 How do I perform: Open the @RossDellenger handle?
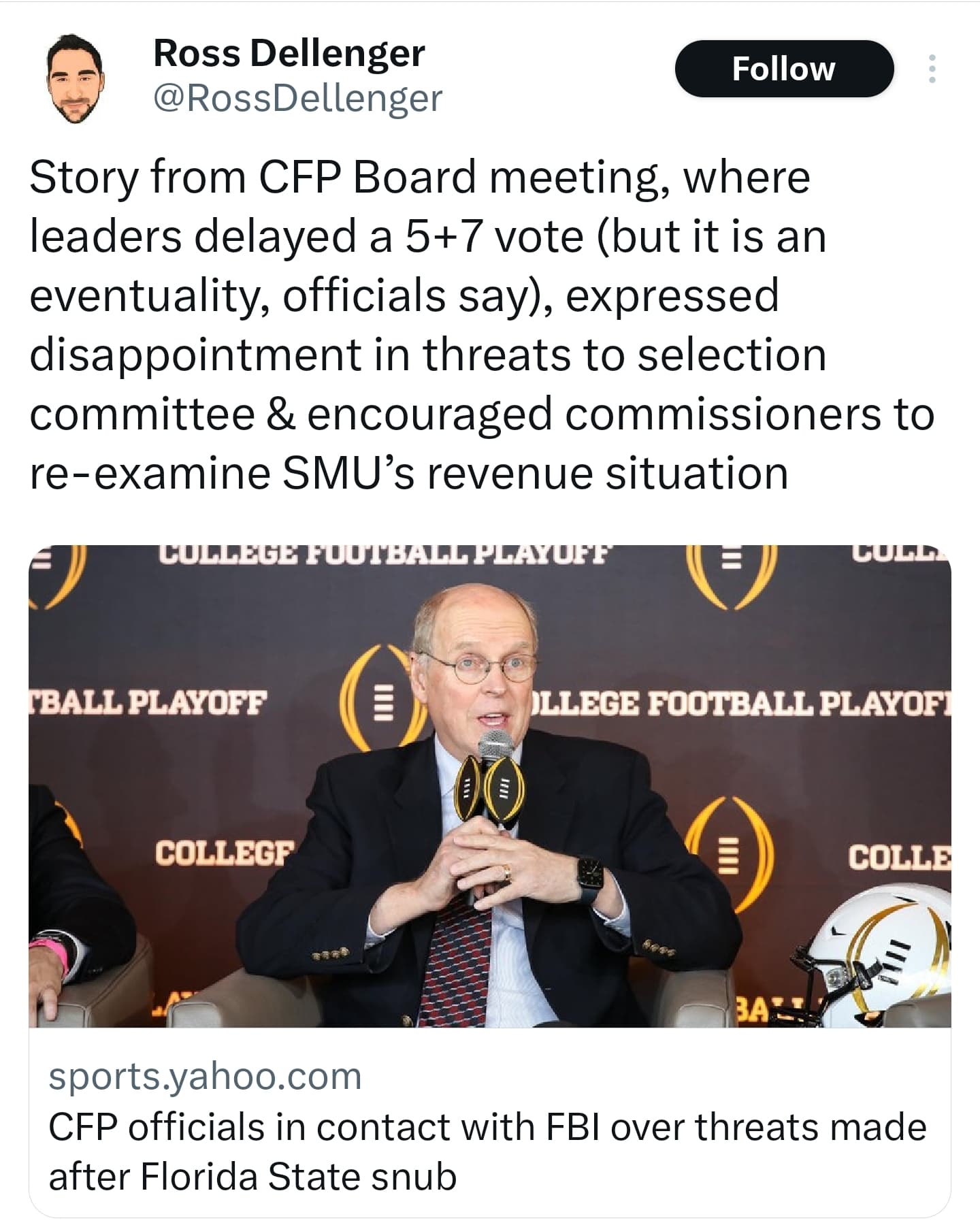297,98
